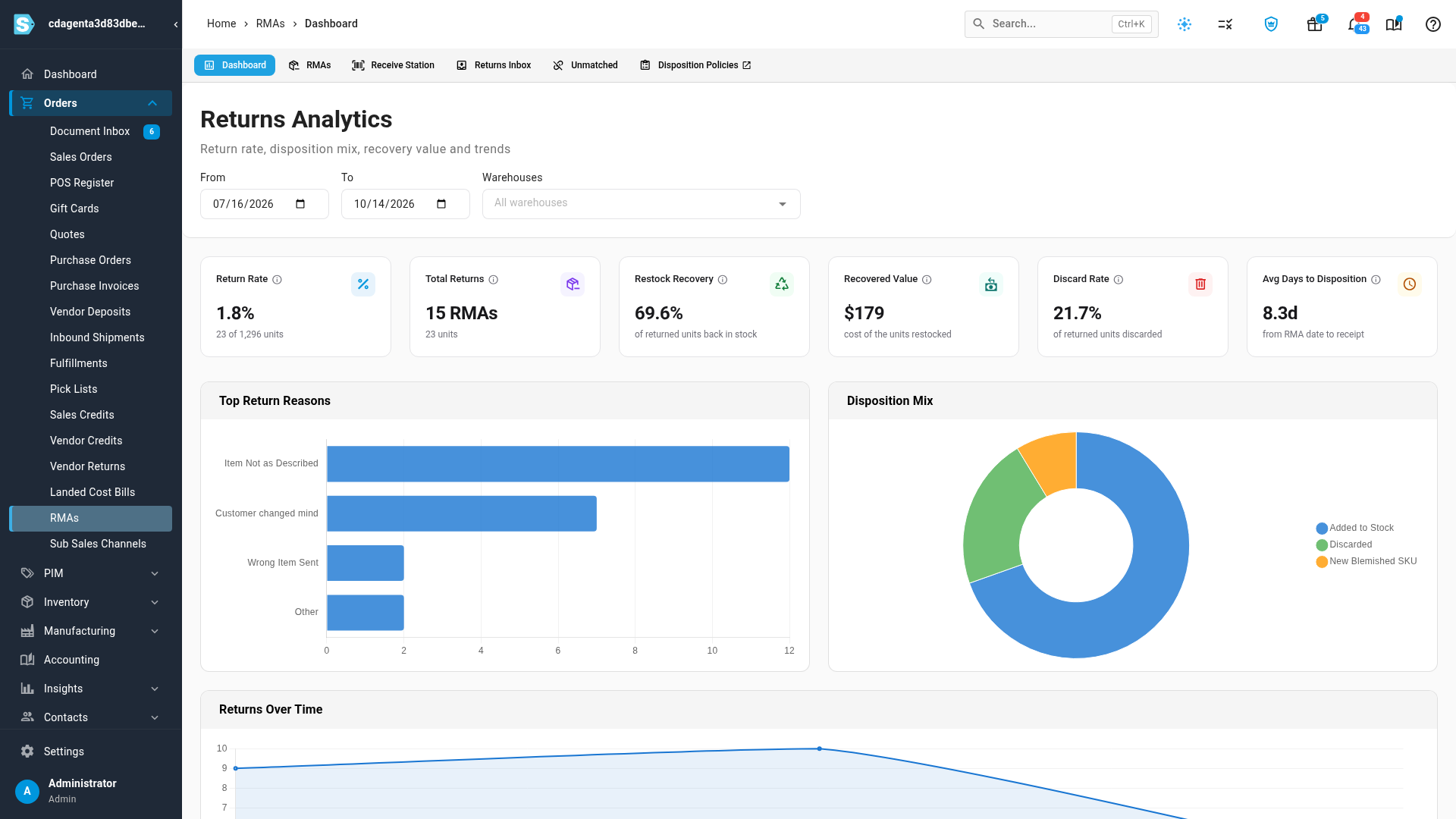1456x819 pixels.
Task: Open Disposition Policies external link
Action: pyautogui.click(x=695, y=65)
